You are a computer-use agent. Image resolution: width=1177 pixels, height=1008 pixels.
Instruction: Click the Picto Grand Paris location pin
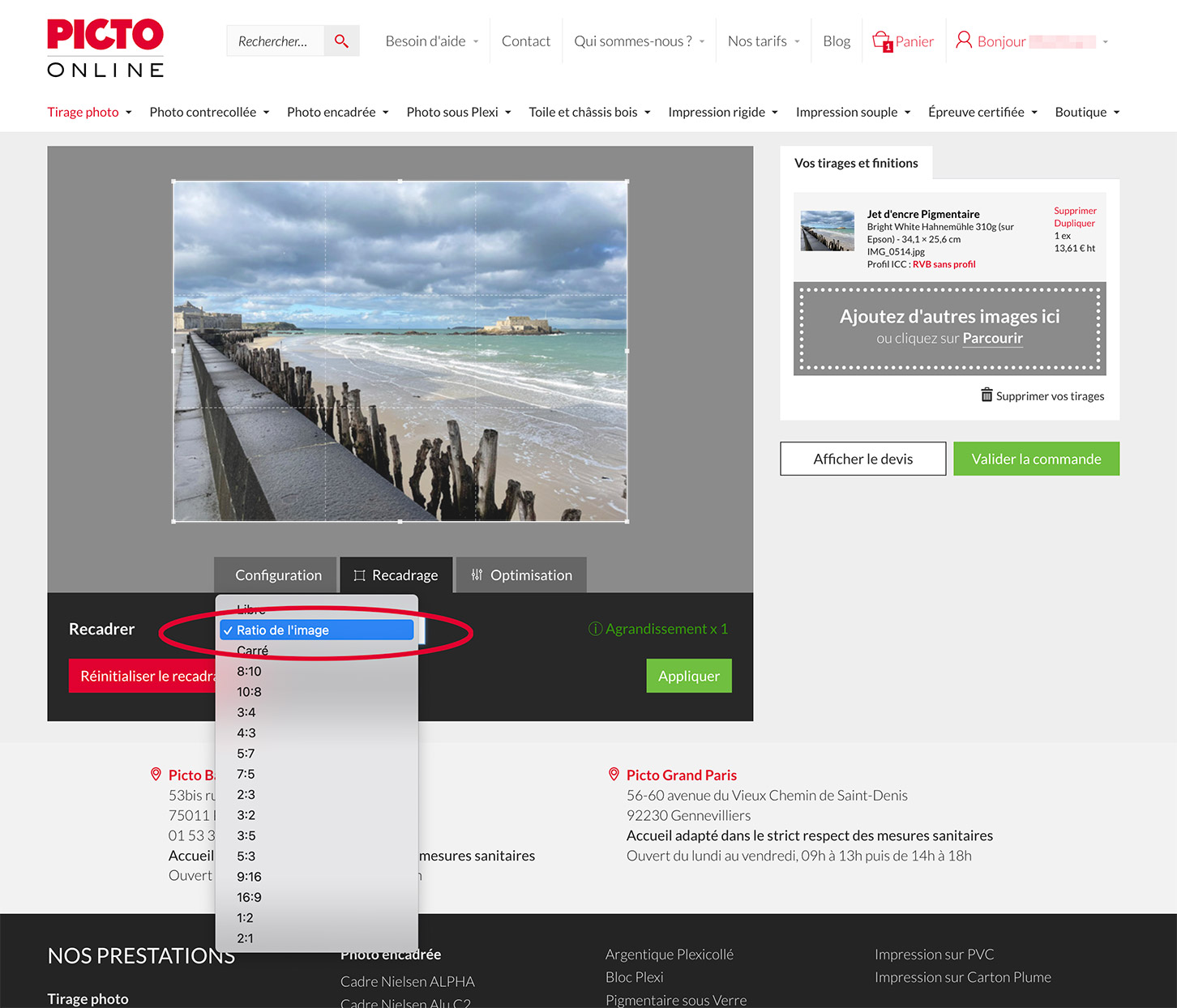614,775
